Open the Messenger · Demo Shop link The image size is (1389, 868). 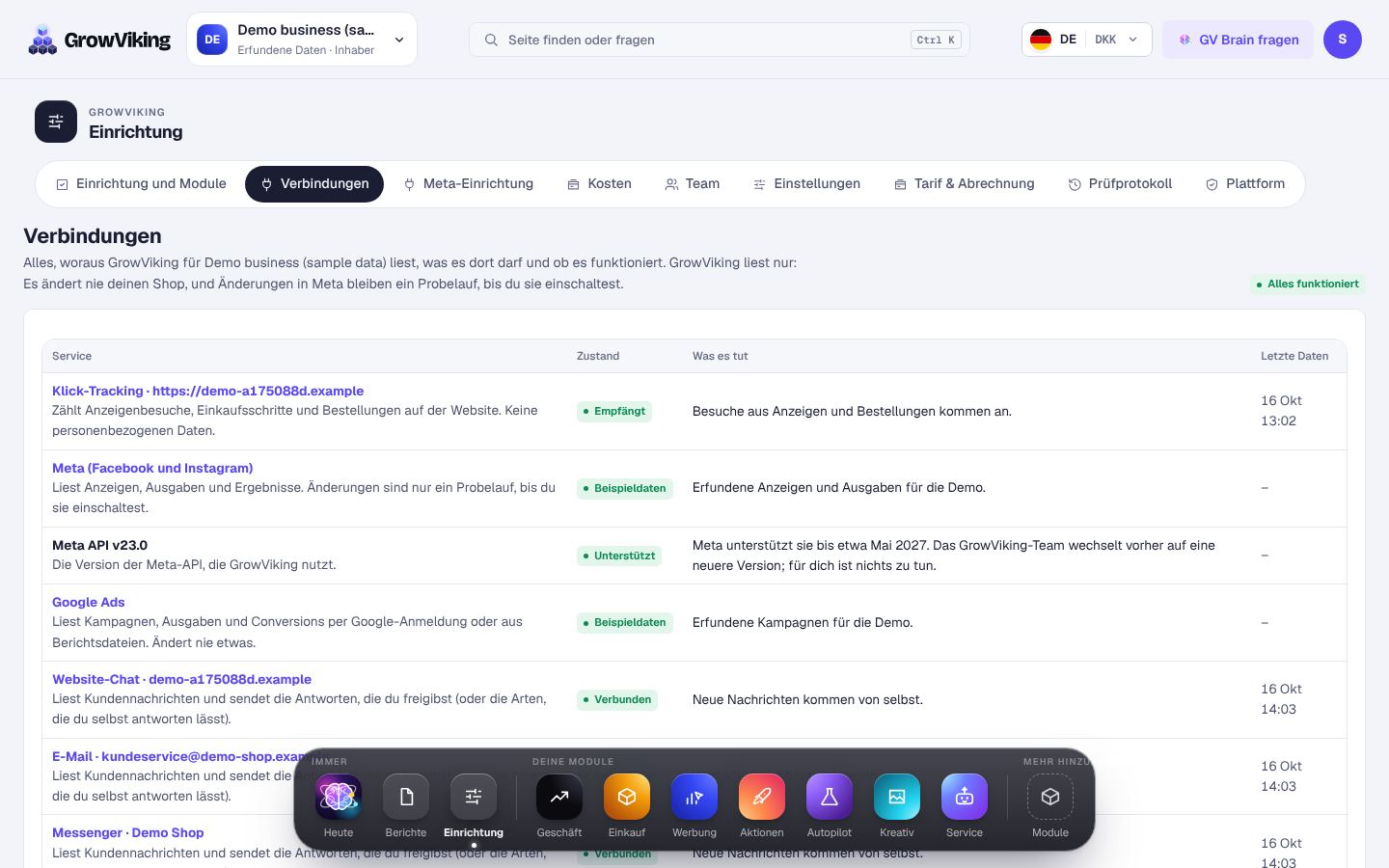(128, 832)
